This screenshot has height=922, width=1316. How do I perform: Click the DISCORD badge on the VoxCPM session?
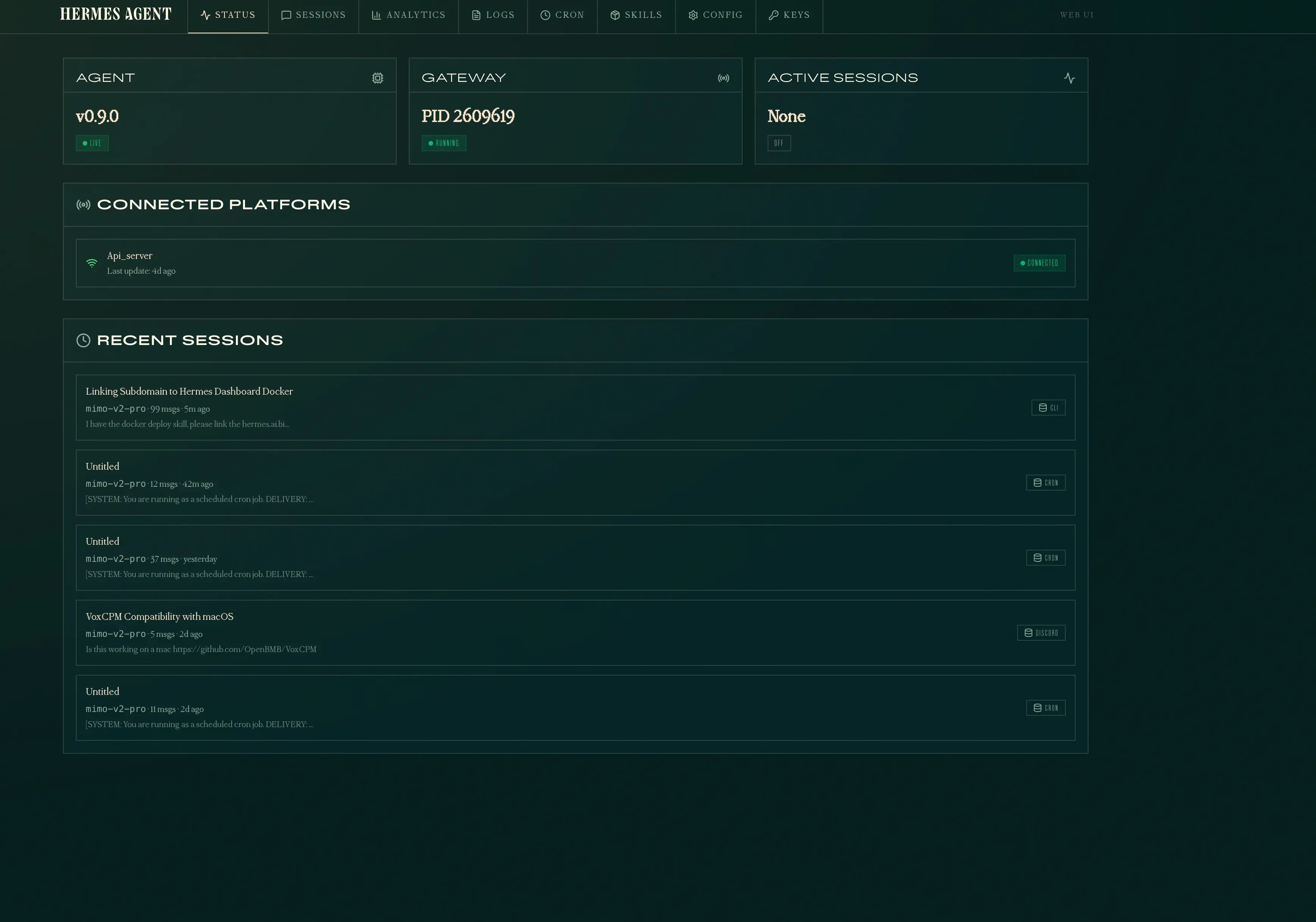(1041, 633)
